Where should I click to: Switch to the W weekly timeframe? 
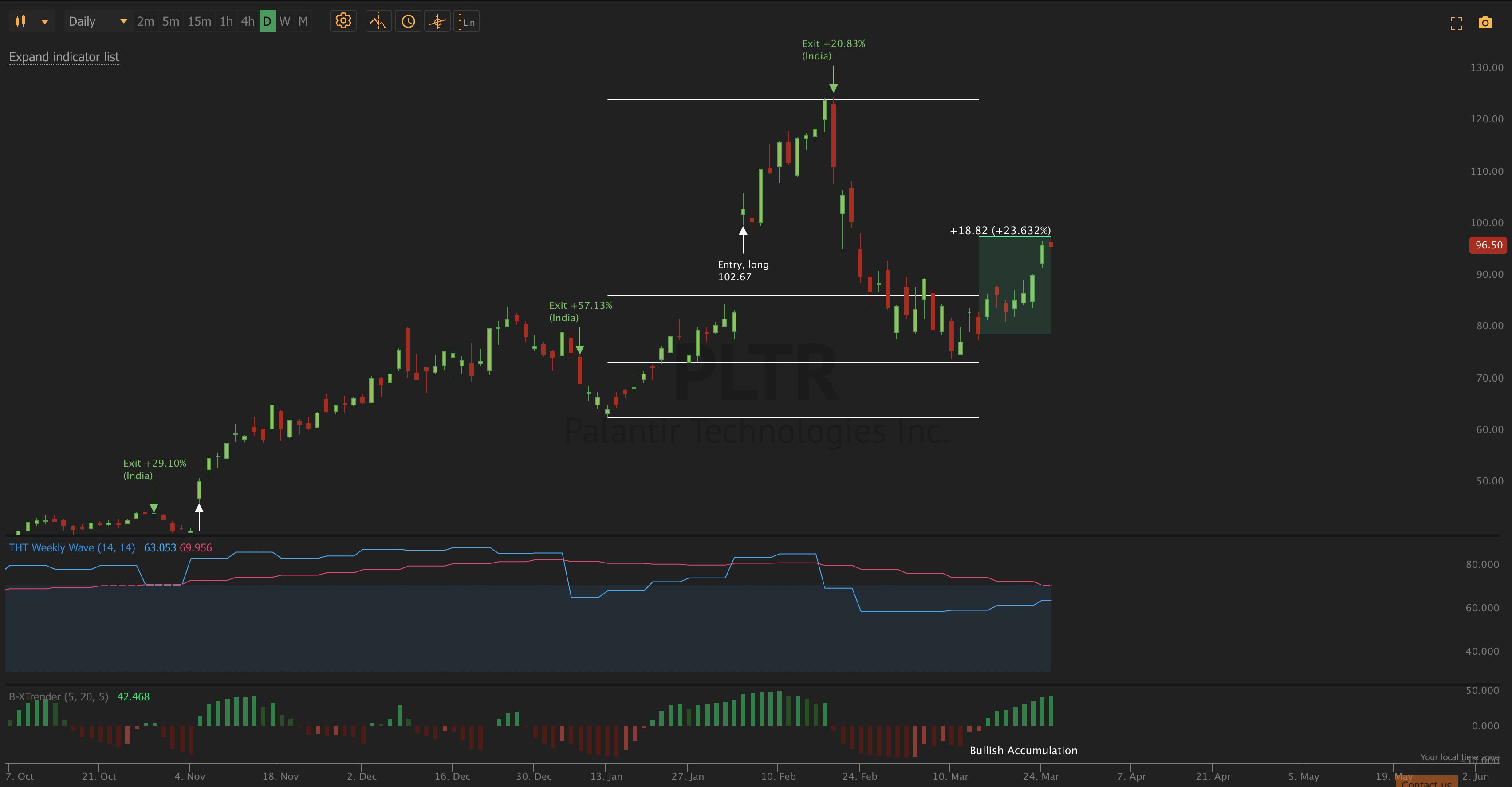pyautogui.click(x=285, y=22)
